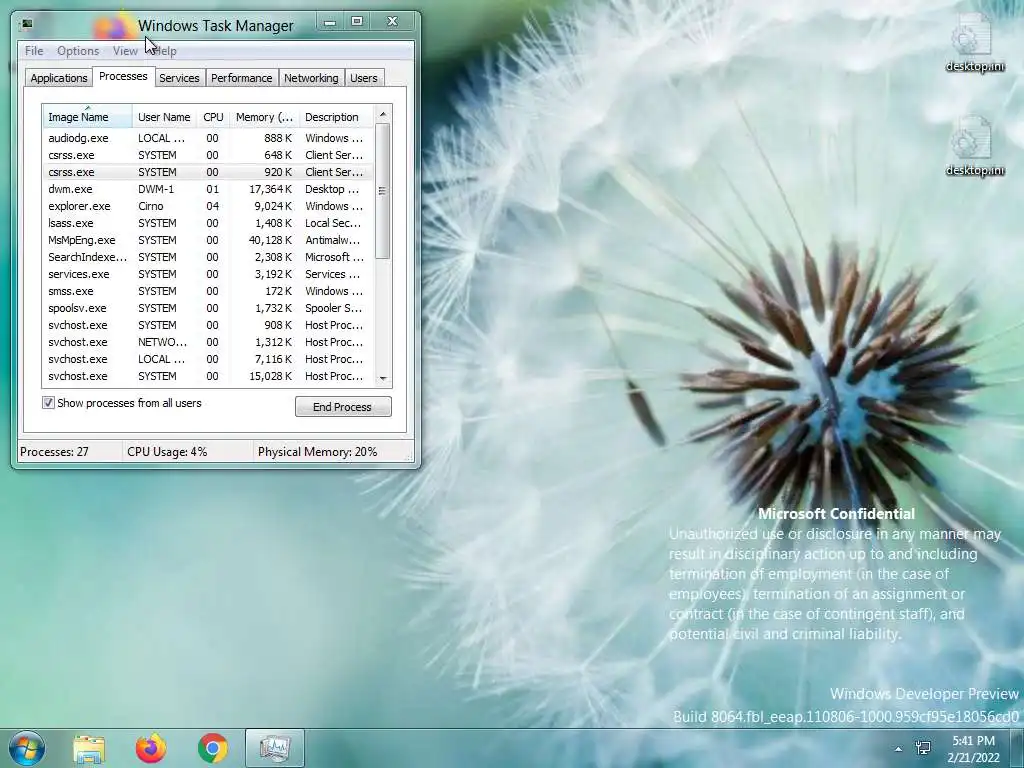
Task: Sort by CPU column header
Action: coord(213,117)
